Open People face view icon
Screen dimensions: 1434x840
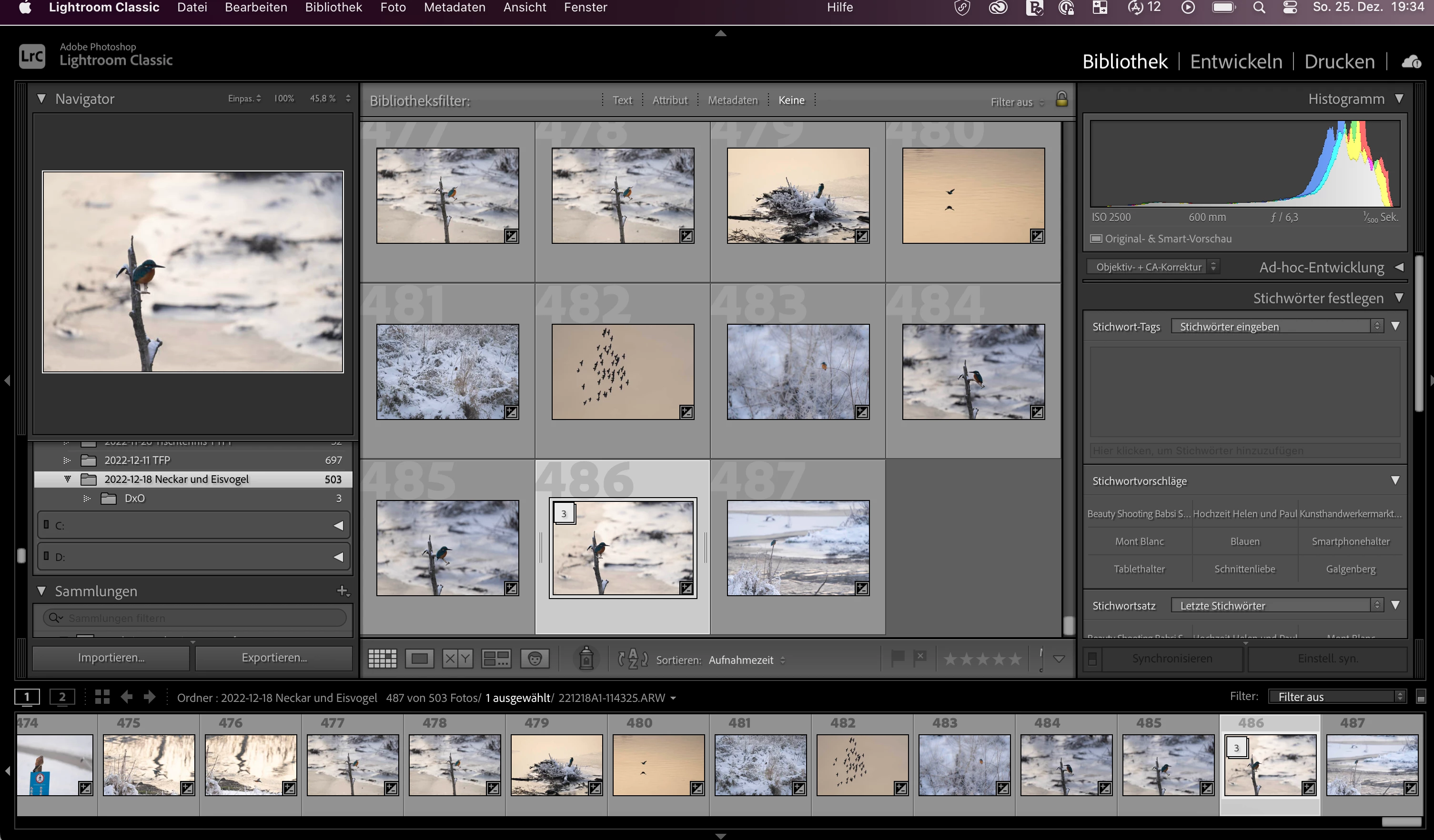click(535, 659)
